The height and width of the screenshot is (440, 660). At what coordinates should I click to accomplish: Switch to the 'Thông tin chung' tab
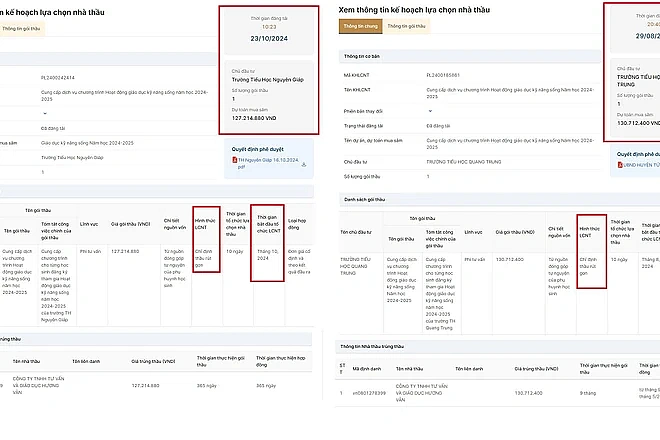[x=361, y=26]
